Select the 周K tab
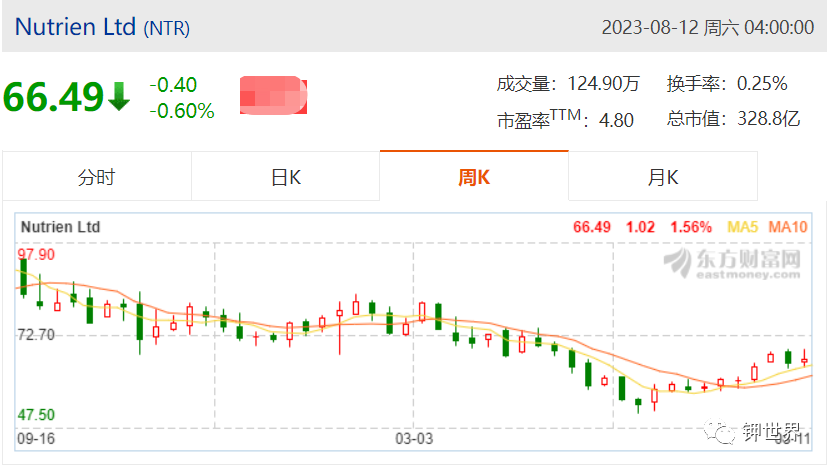The width and height of the screenshot is (828, 468). click(474, 176)
